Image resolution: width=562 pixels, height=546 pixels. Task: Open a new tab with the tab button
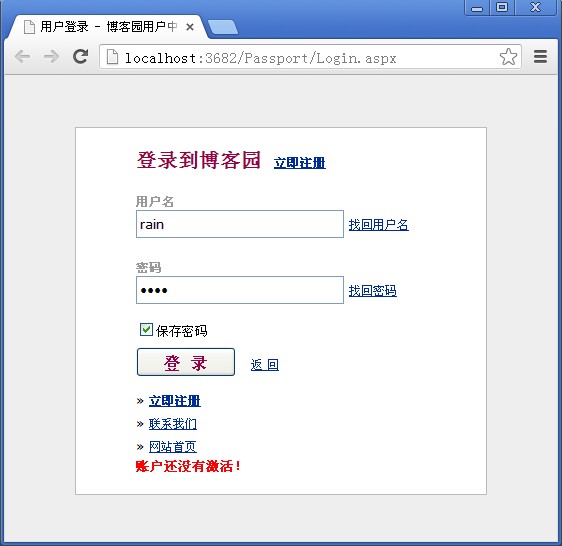click(223, 28)
